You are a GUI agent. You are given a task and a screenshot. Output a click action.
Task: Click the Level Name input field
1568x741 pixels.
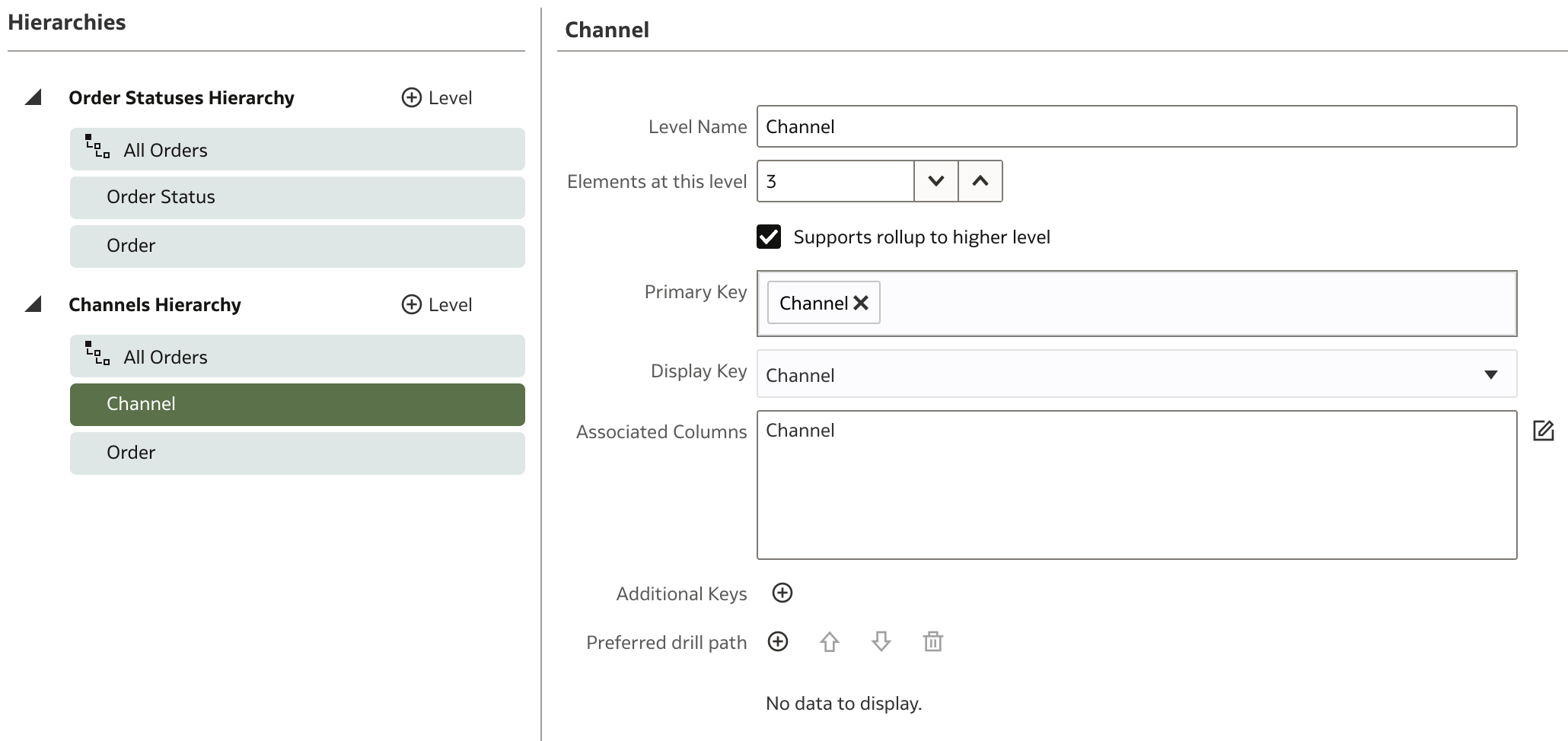1136,126
